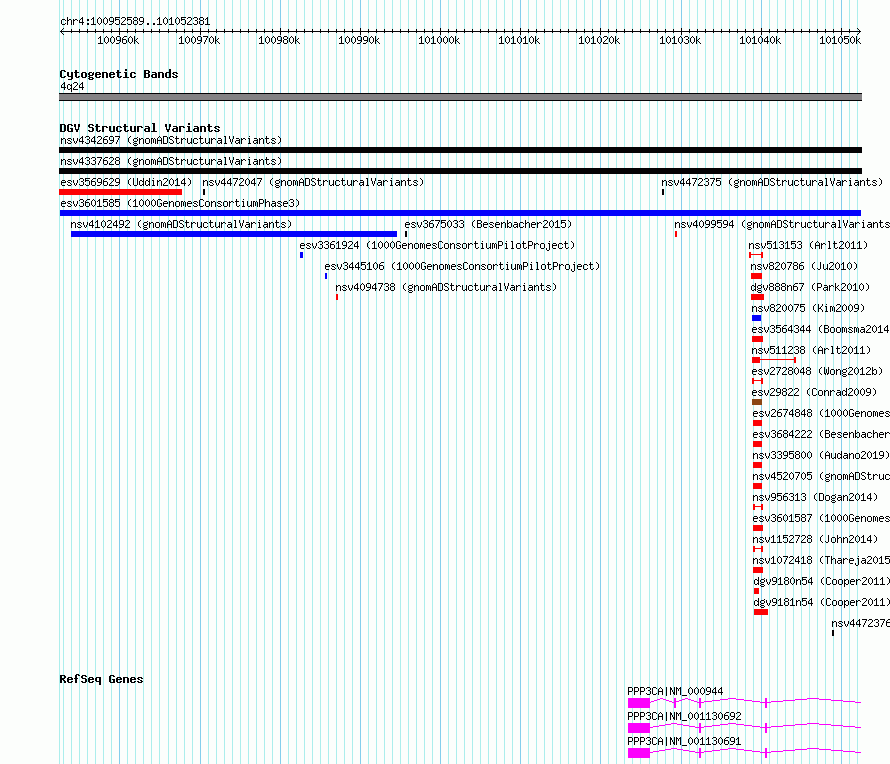This screenshot has width=890, height=764.
Task: Click the 101020k scale tick label
Action: tap(599, 40)
